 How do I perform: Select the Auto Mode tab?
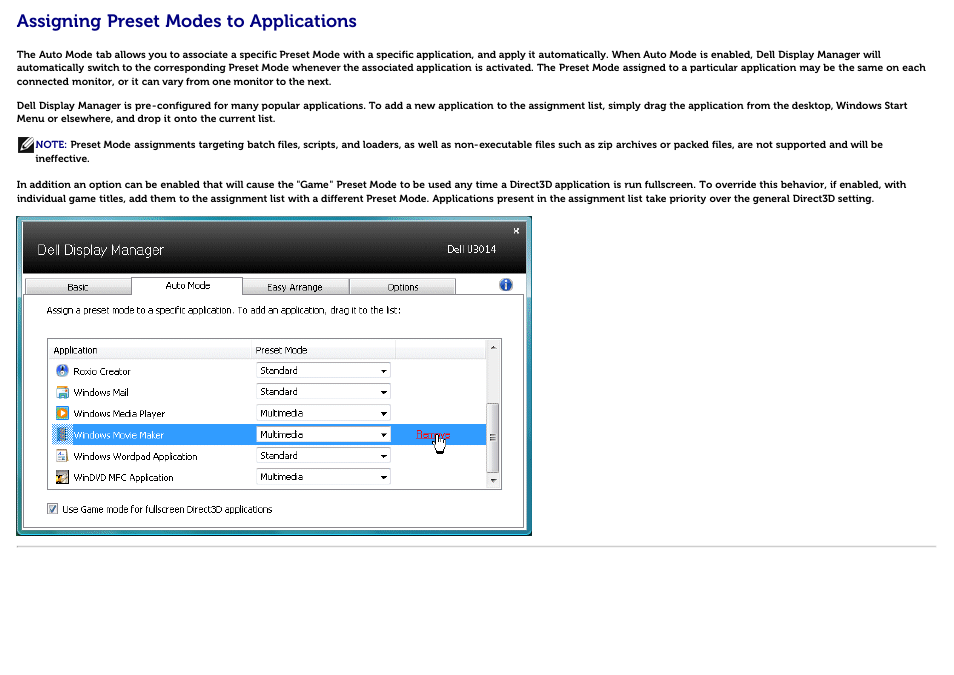point(187,285)
